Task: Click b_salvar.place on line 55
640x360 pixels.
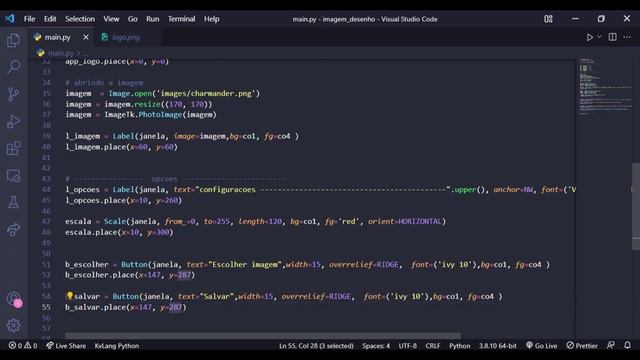Action: click(x=95, y=307)
